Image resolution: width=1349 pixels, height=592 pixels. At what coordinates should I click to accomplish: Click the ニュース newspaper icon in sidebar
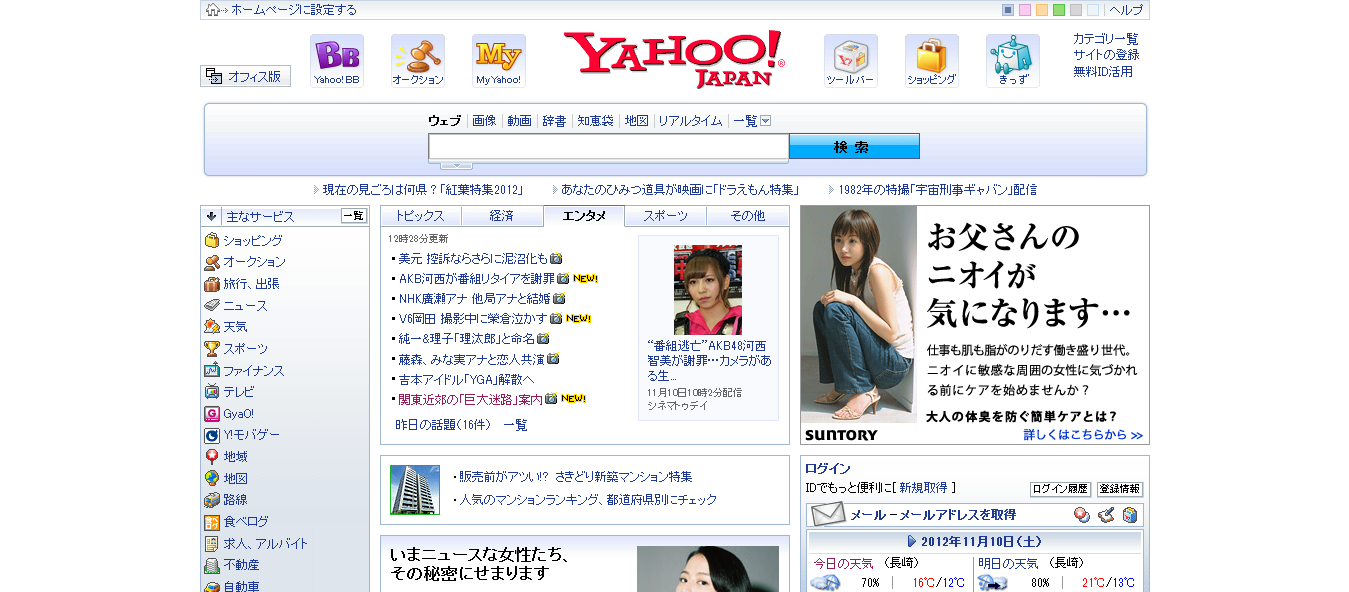click(x=212, y=305)
